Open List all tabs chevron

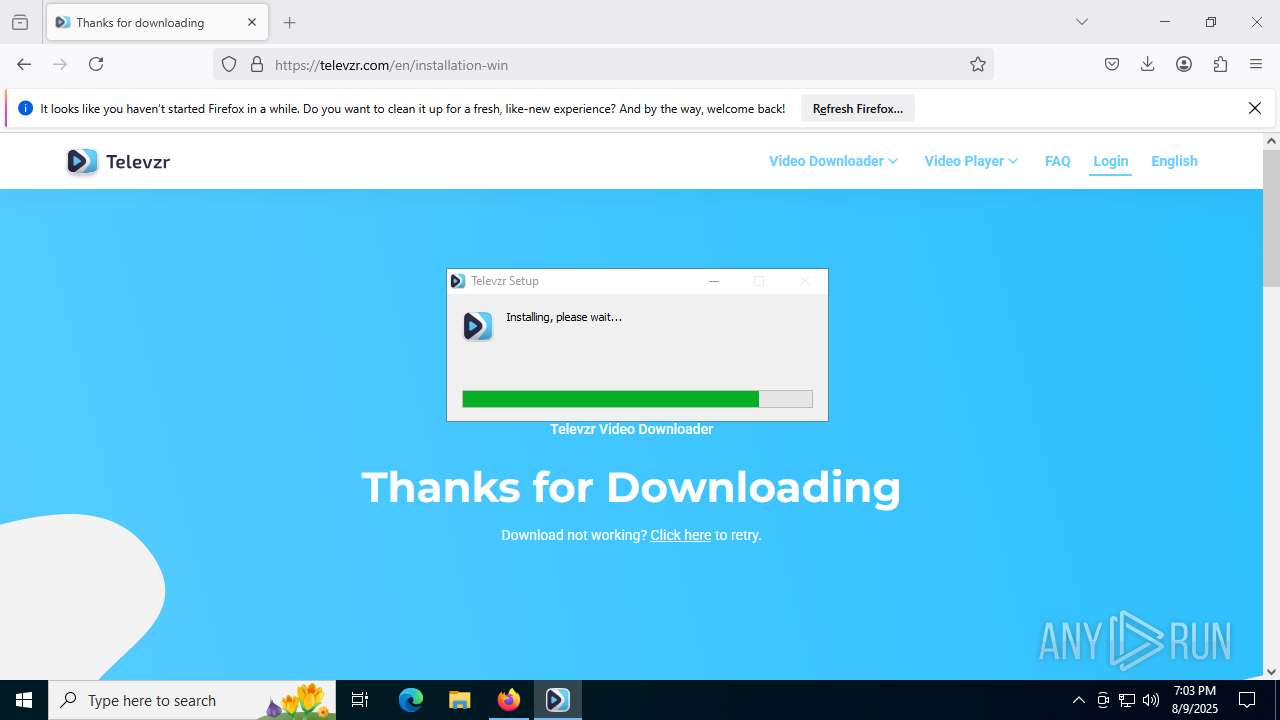point(1082,22)
